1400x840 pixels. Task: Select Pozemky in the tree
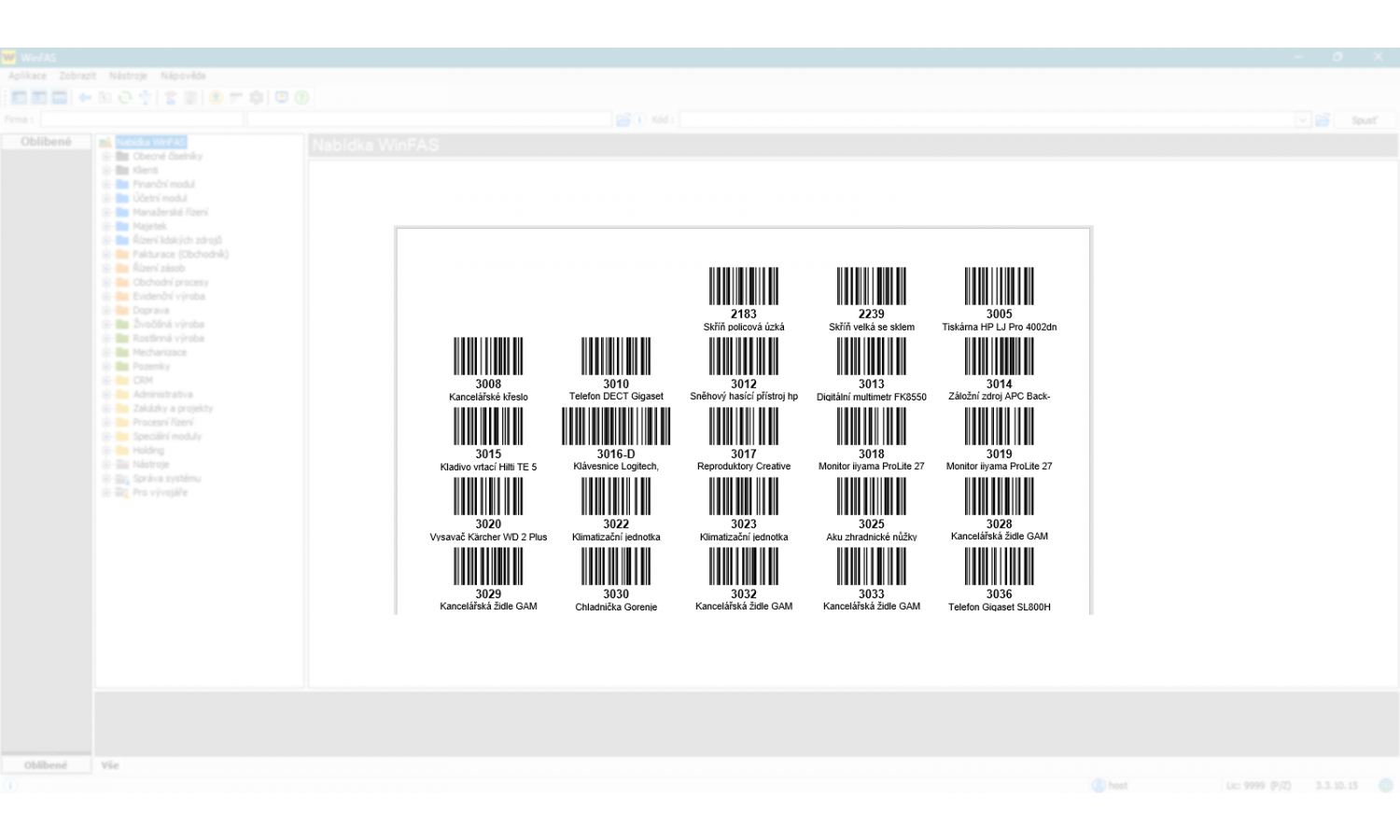click(x=151, y=366)
